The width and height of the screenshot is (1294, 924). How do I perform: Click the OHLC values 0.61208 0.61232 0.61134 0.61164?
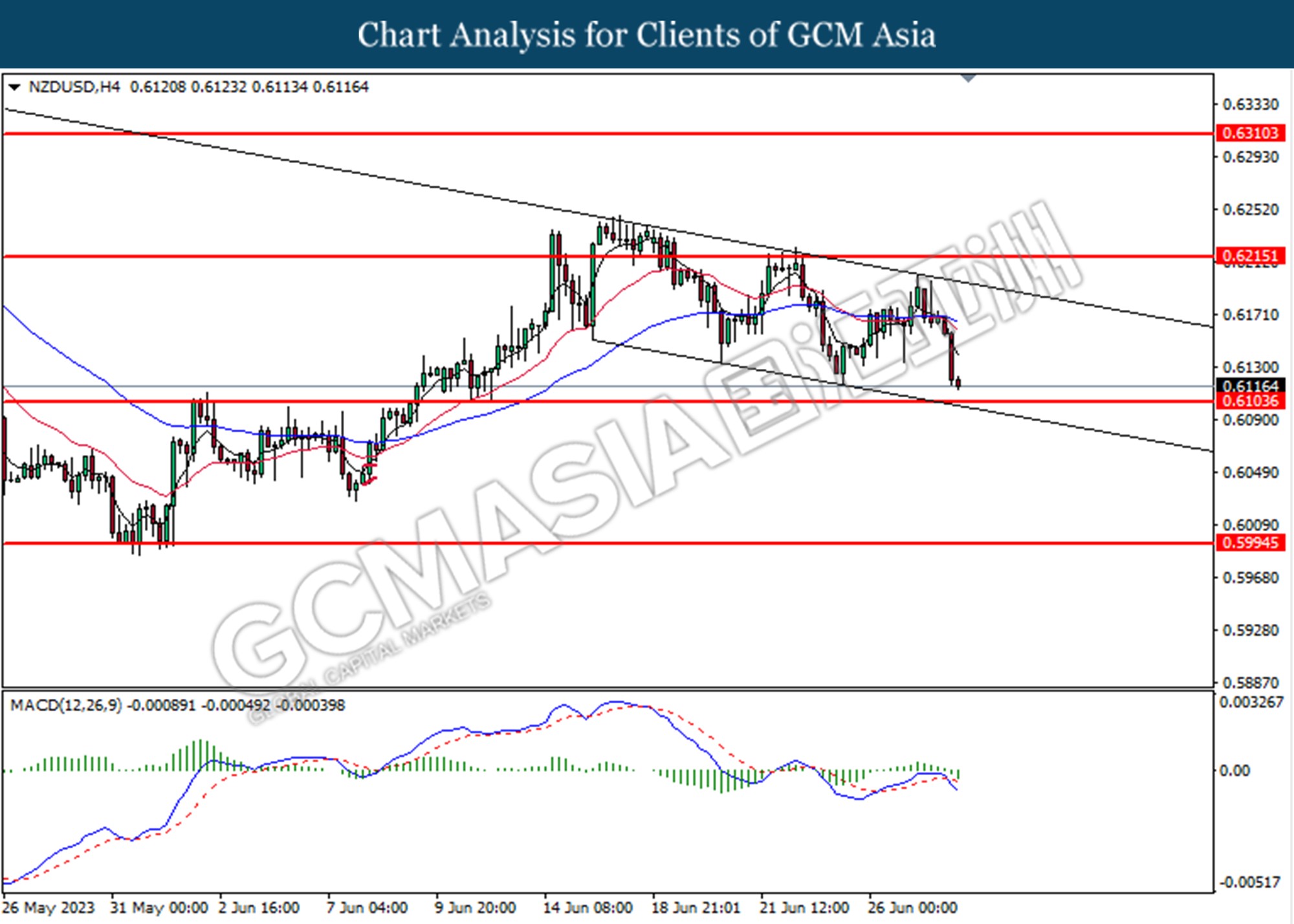click(249, 87)
